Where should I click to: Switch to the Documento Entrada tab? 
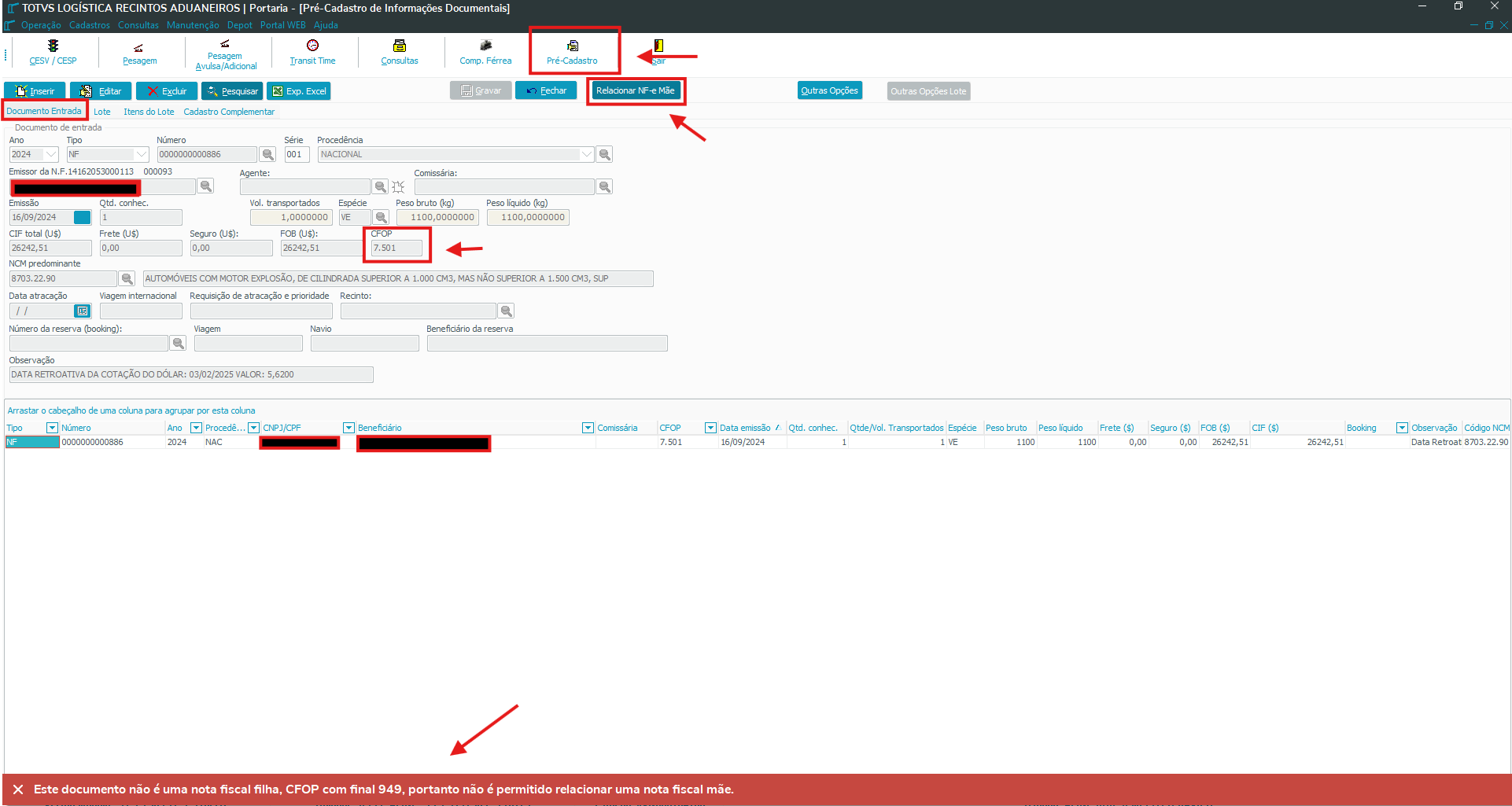44,111
